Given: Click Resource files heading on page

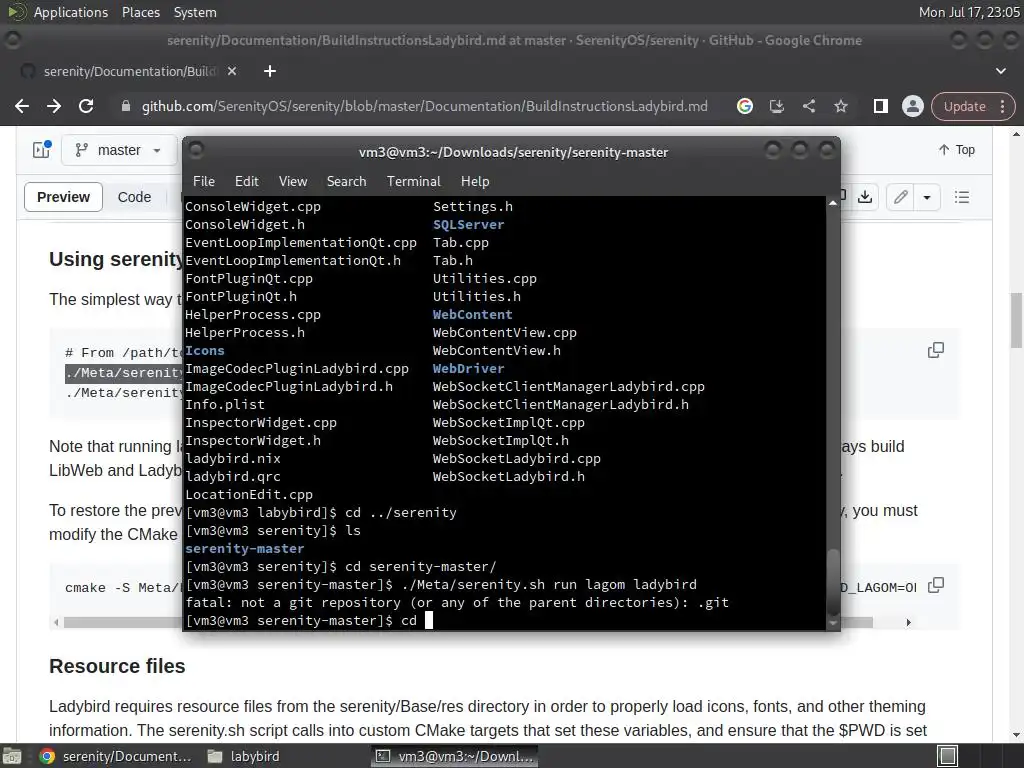Looking at the screenshot, I should coord(117,665).
